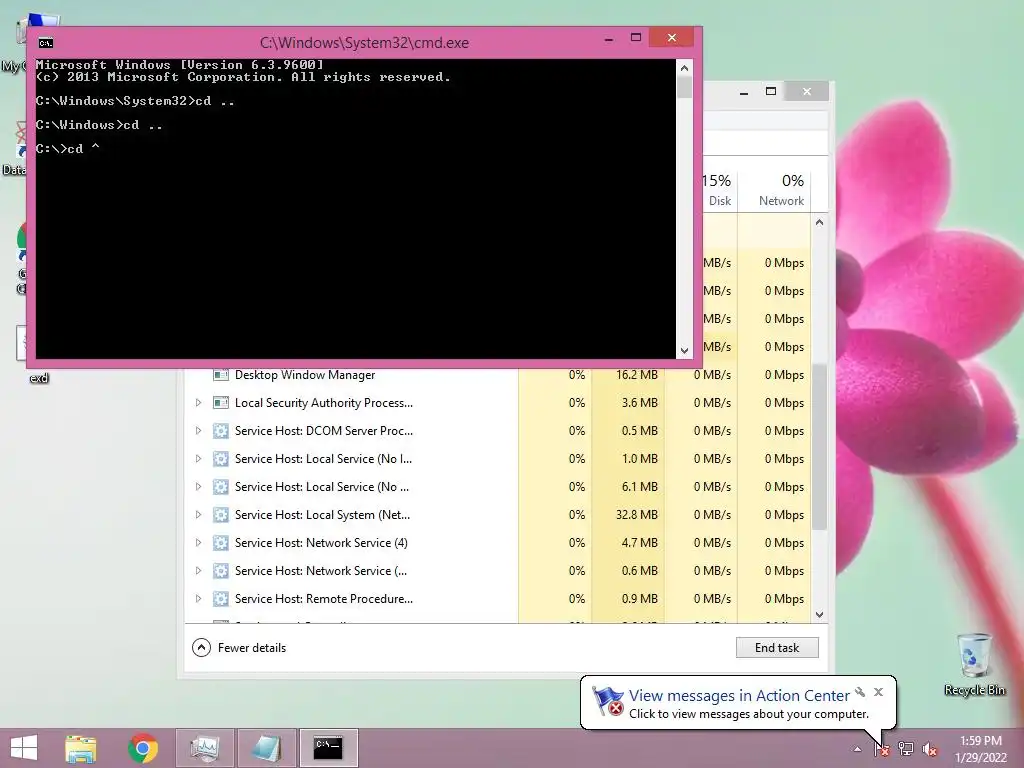Select the 32.8 MB memory value
Image resolution: width=1024 pixels, height=768 pixels.
pyautogui.click(x=636, y=515)
